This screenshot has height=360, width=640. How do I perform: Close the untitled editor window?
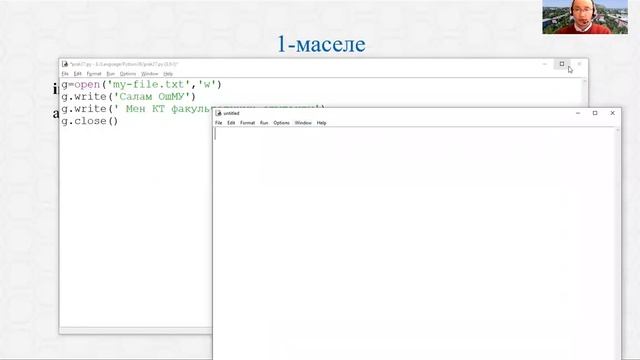pyautogui.click(x=613, y=113)
